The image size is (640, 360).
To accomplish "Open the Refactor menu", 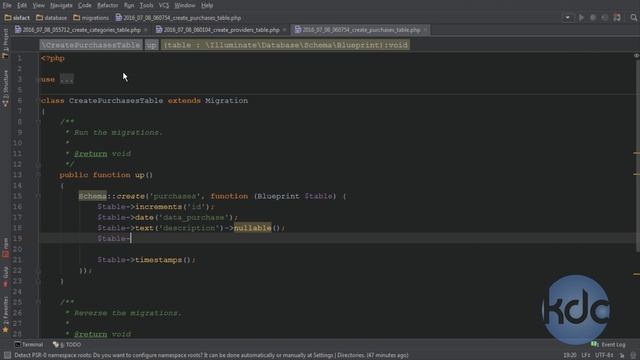I will coord(108,5).
